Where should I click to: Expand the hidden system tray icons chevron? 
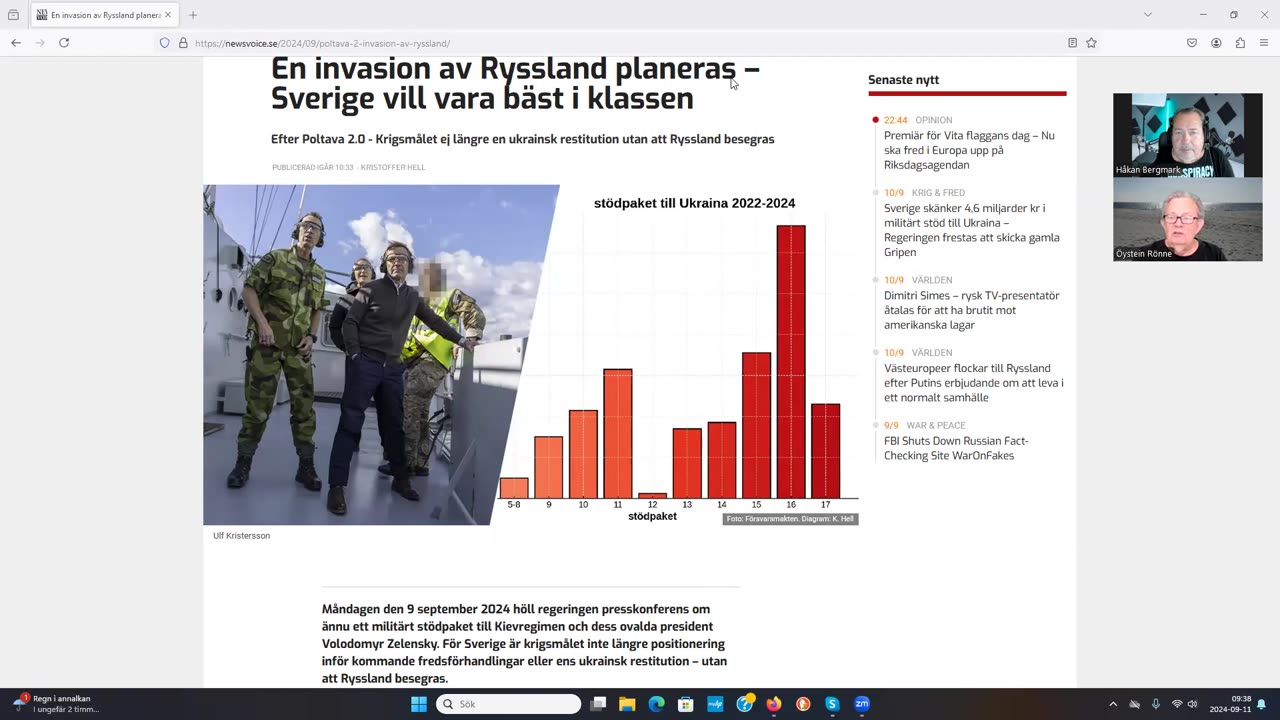pyautogui.click(x=1113, y=704)
